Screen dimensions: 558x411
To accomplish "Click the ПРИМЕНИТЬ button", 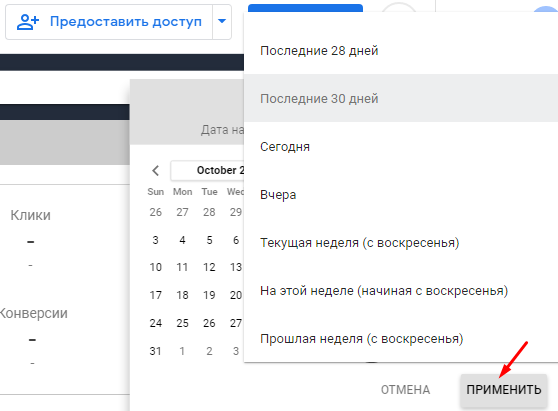I will point(504,390).
